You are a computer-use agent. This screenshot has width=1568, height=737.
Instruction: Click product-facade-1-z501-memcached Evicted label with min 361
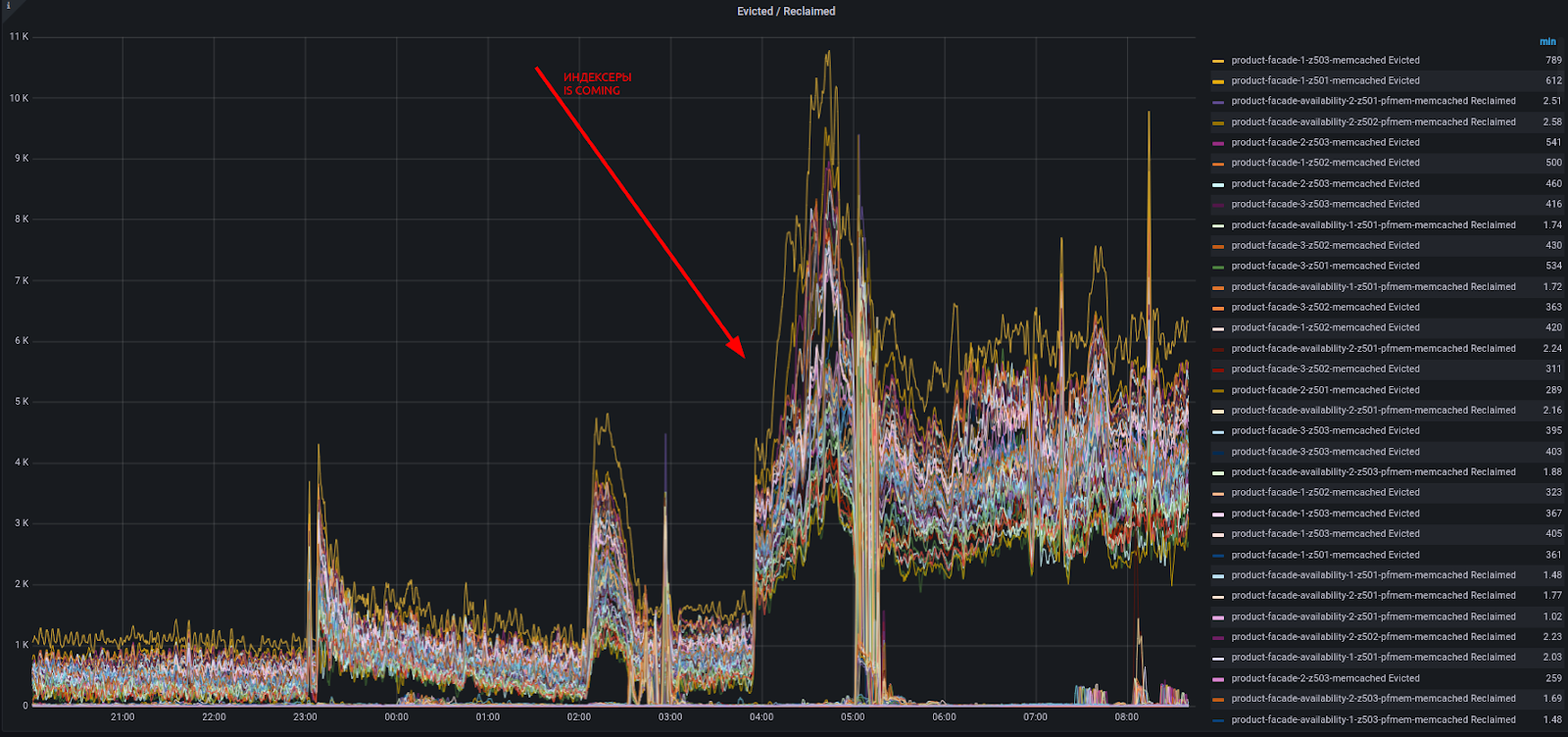pyautogui.click(x=1326, y=555)
